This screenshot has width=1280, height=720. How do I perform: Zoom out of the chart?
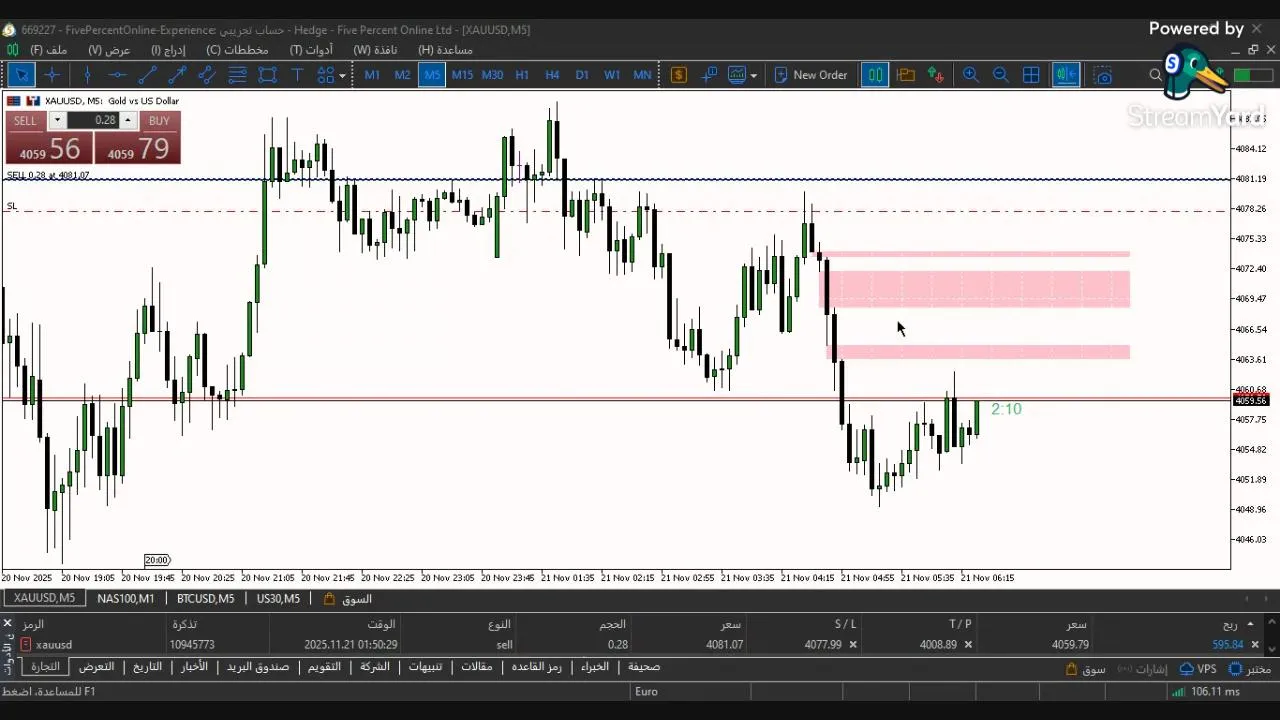[1000, 75]
